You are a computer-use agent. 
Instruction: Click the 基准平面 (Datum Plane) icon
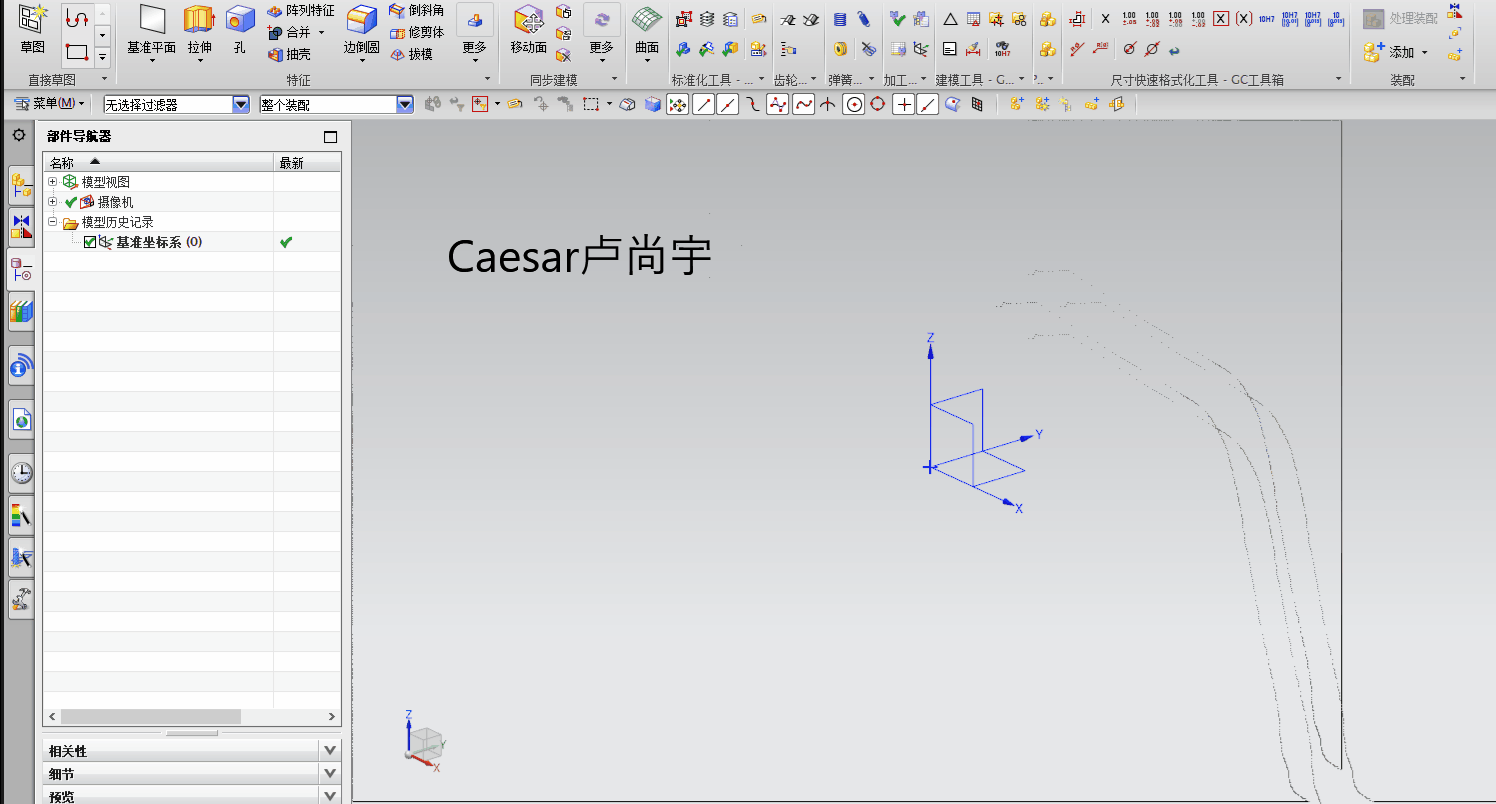pyautogui.click(x=152, y=19)
